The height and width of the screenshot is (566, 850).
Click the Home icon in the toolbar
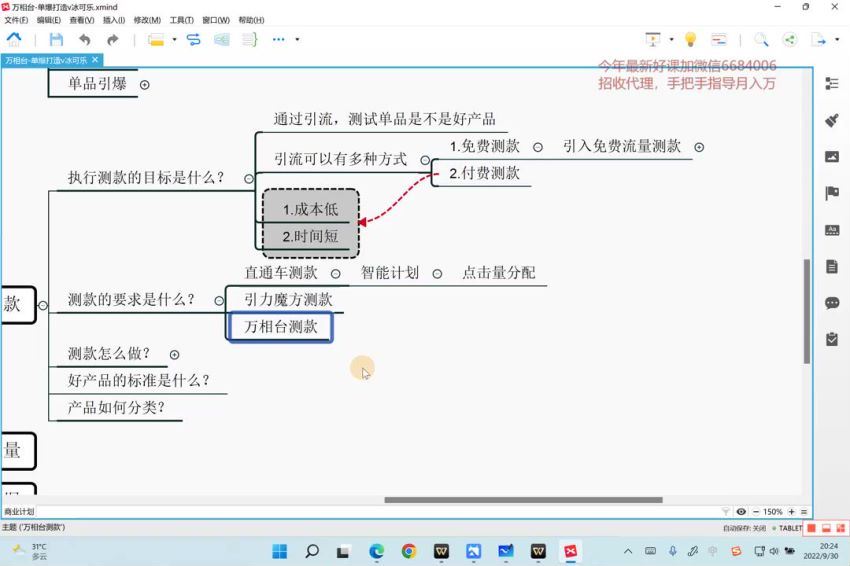(14, 39)
